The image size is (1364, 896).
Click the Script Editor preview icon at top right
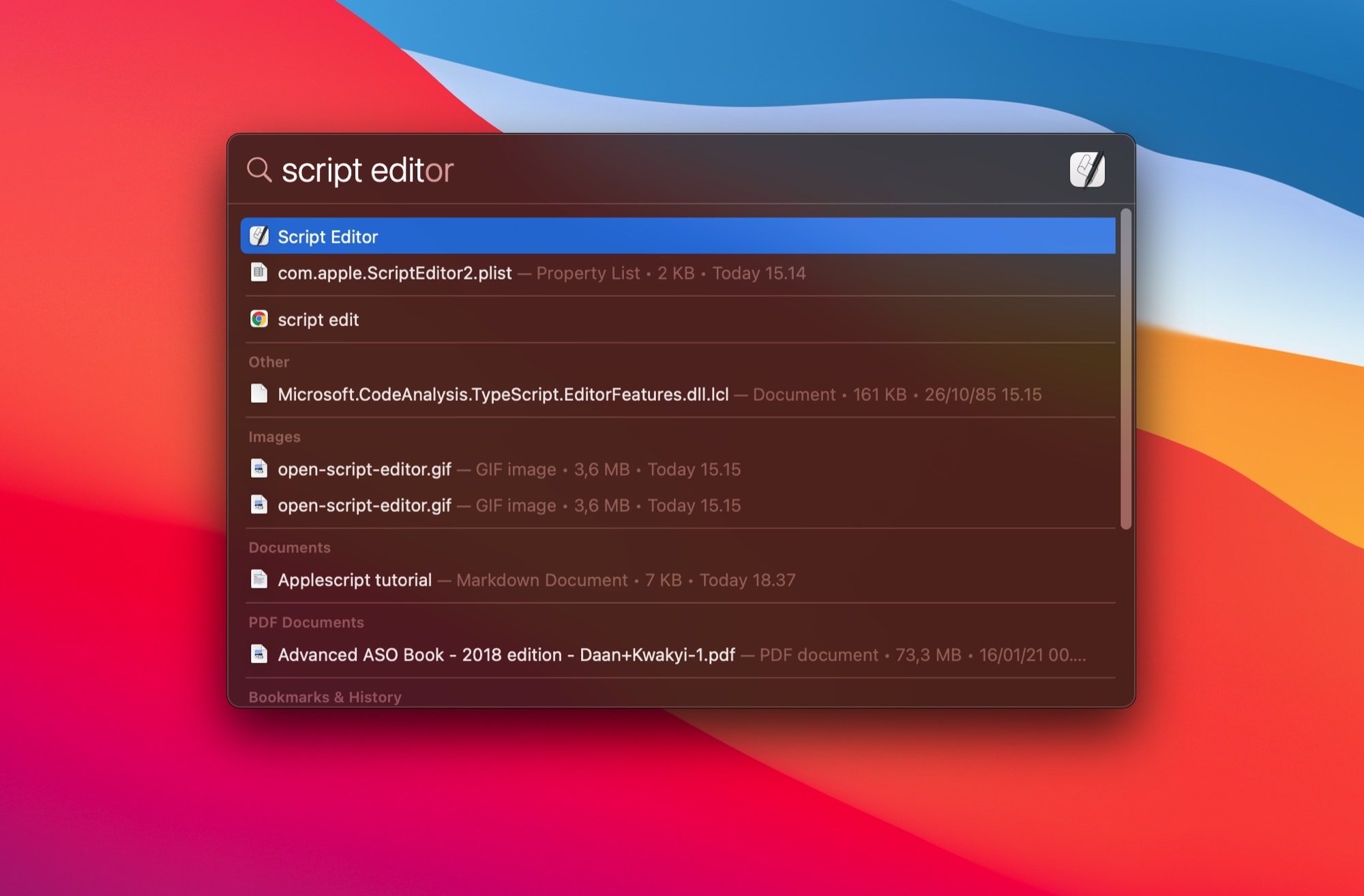point(1089,169)
